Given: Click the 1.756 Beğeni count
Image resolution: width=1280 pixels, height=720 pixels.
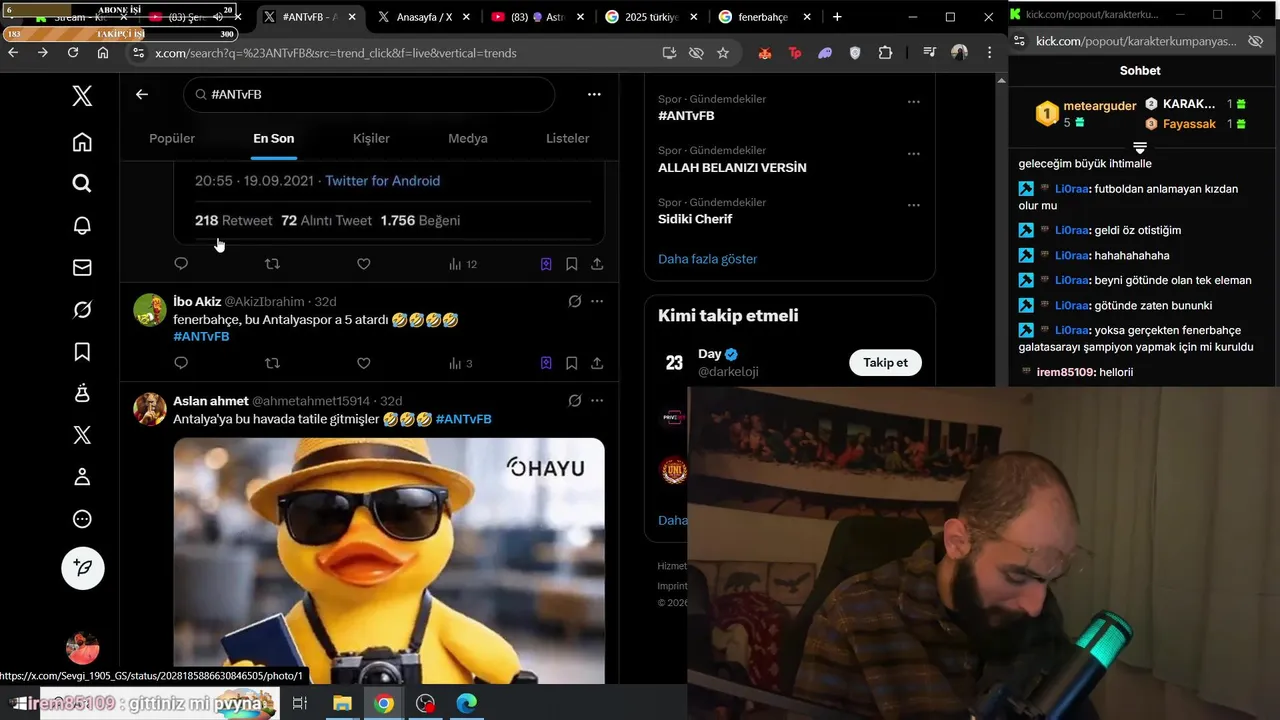Looking at the screenshot, I should [420, 220].
